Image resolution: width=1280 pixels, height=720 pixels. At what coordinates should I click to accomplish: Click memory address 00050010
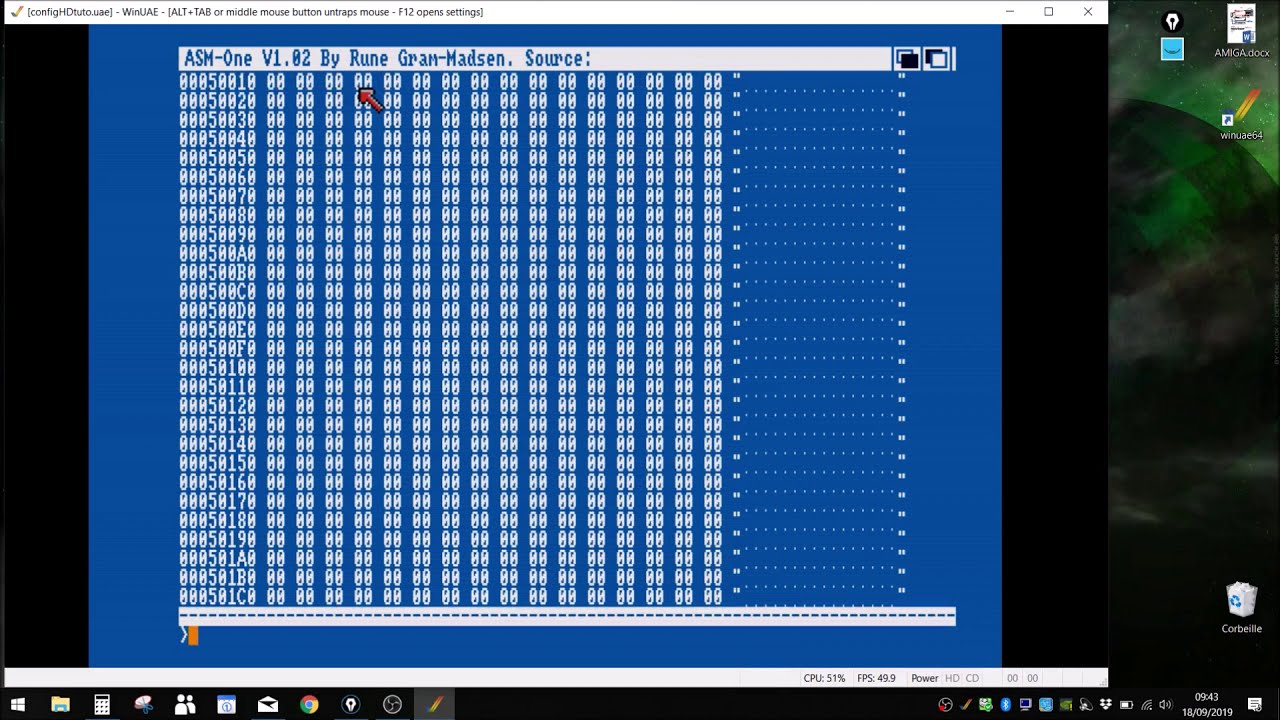[218, 82]
